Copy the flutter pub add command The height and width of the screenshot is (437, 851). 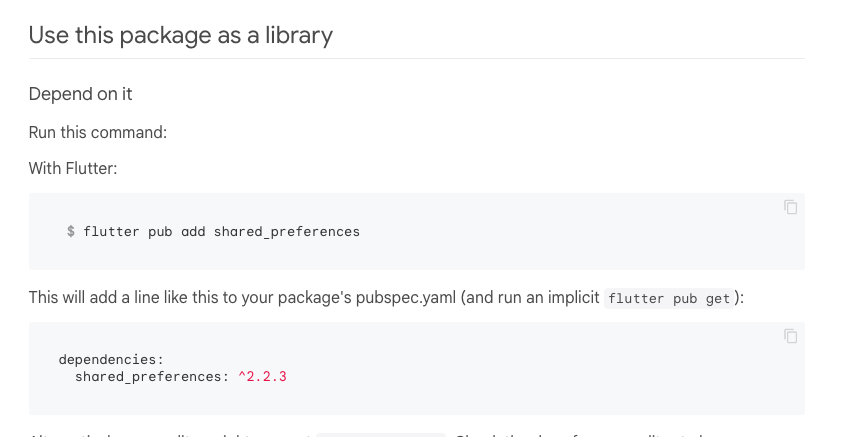[791, 207]
